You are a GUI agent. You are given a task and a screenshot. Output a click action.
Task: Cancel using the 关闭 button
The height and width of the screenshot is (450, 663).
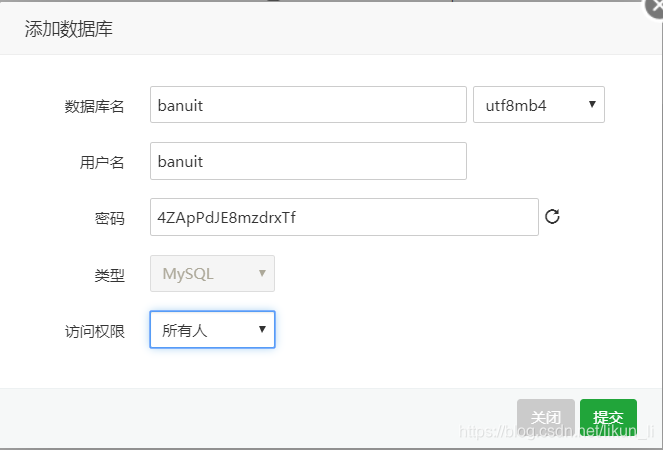tap(545, 417)
